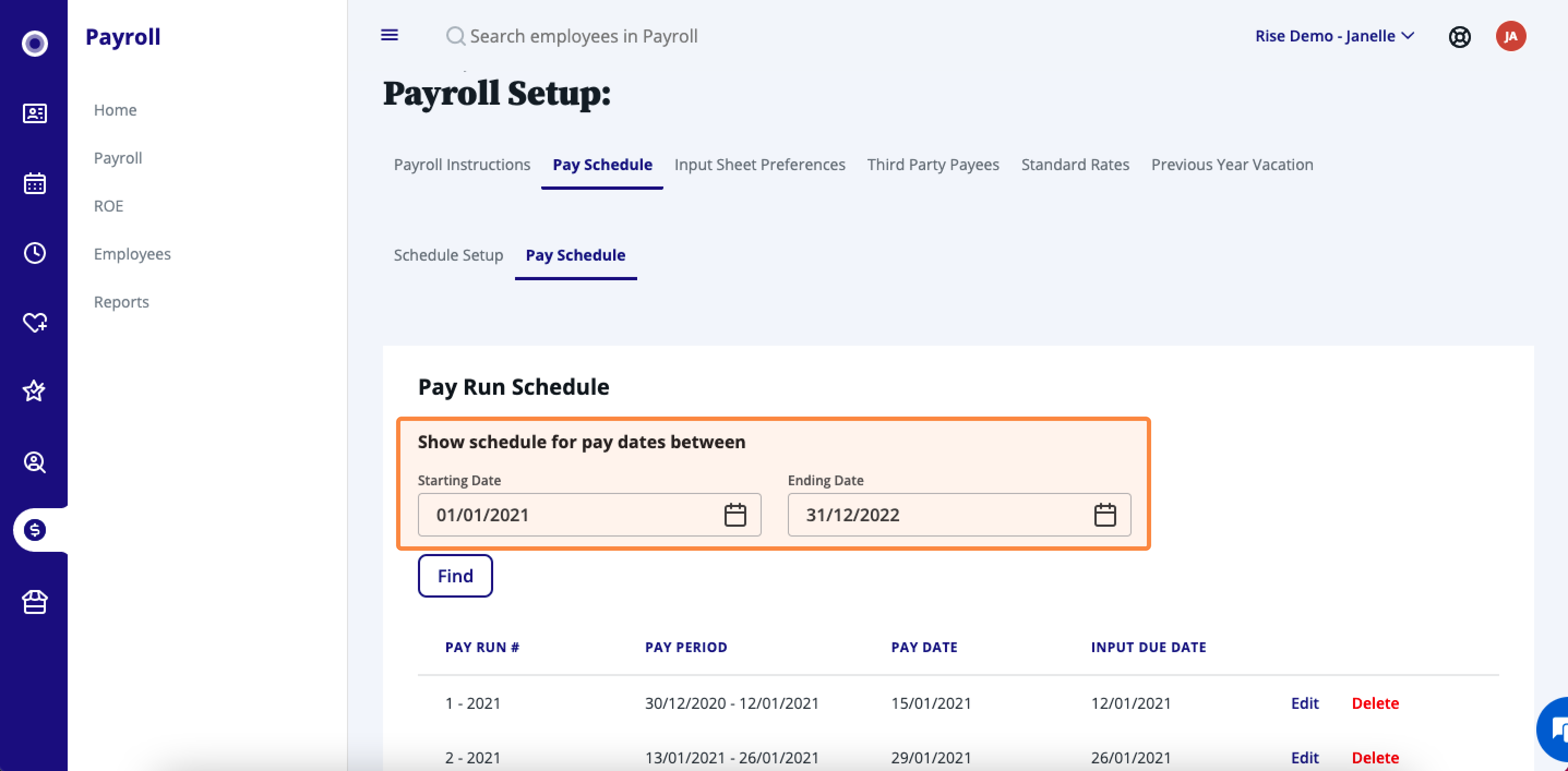Open the JA user avatar
This screenshot has width=1568, height=771.
coord(1511,36)
